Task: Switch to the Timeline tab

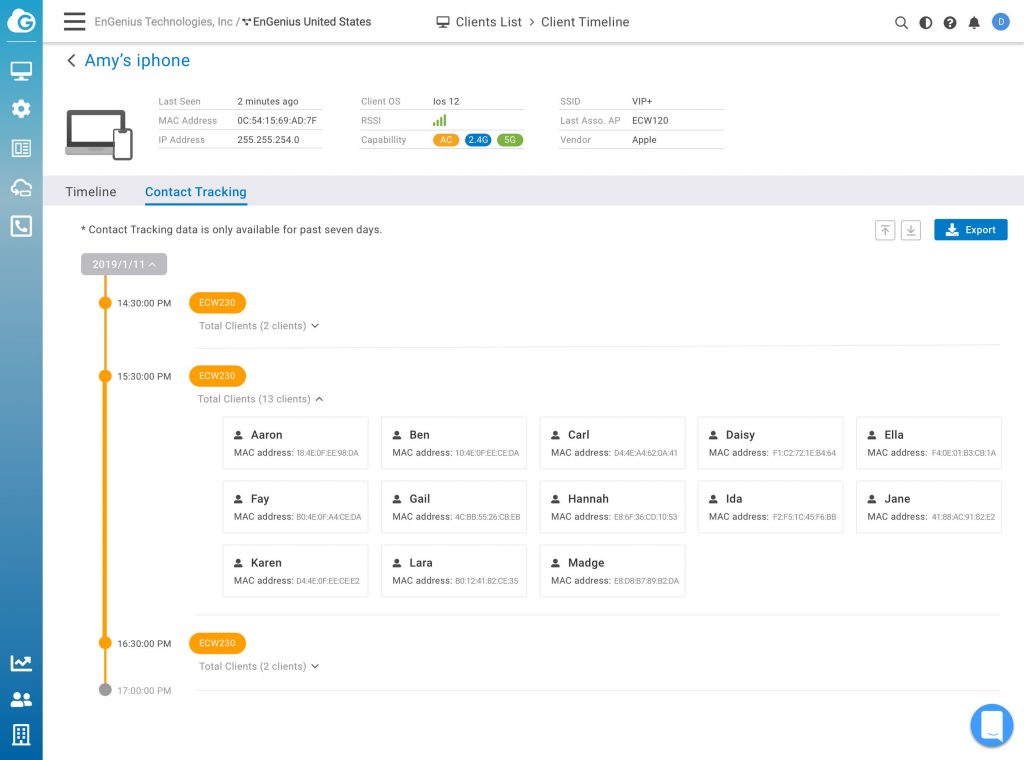Action: tap(91, 192)
